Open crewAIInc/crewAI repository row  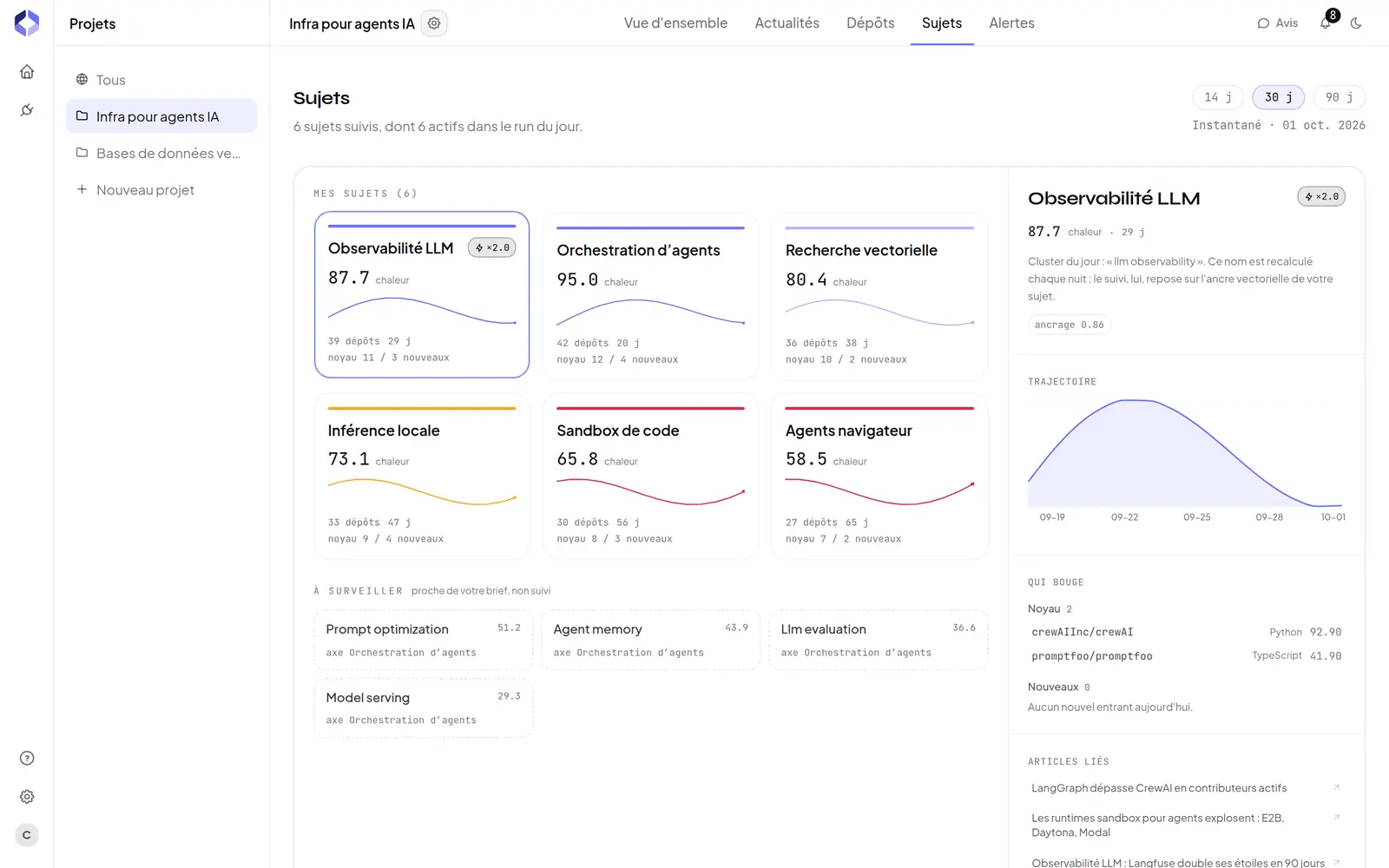1186,632
